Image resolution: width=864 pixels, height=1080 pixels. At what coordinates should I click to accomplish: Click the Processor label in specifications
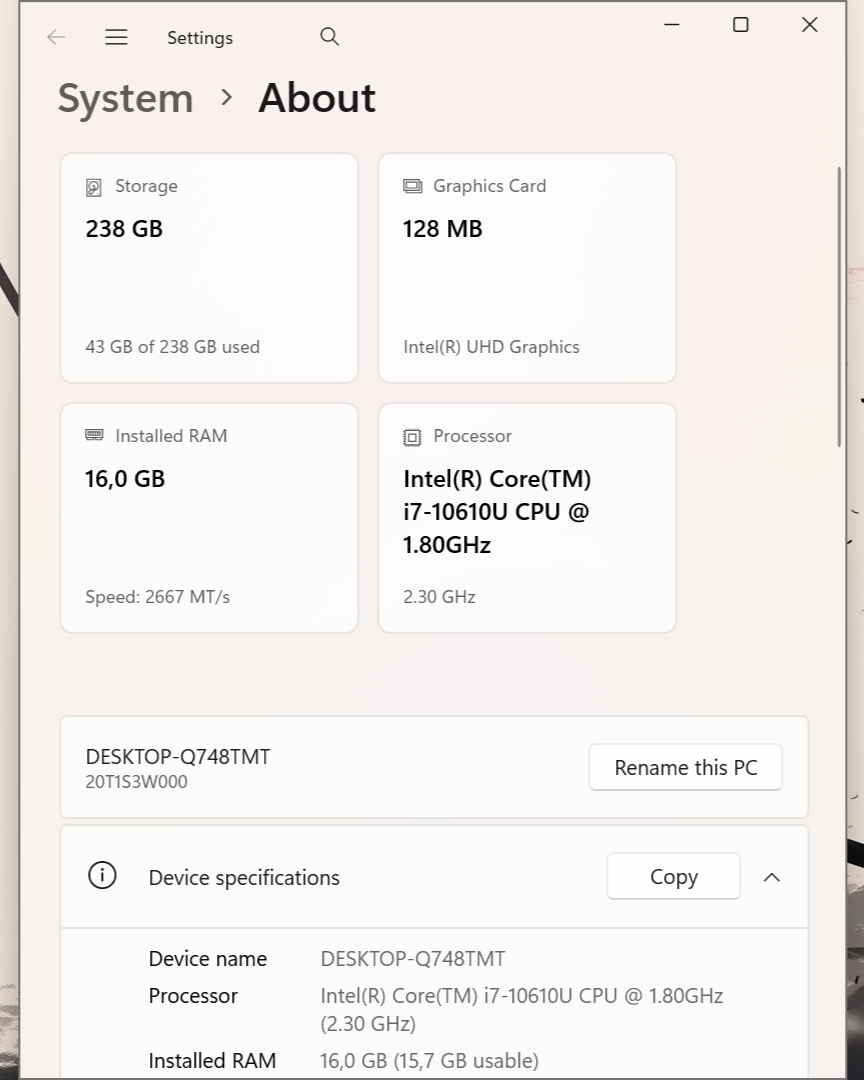tap(193, 996)
